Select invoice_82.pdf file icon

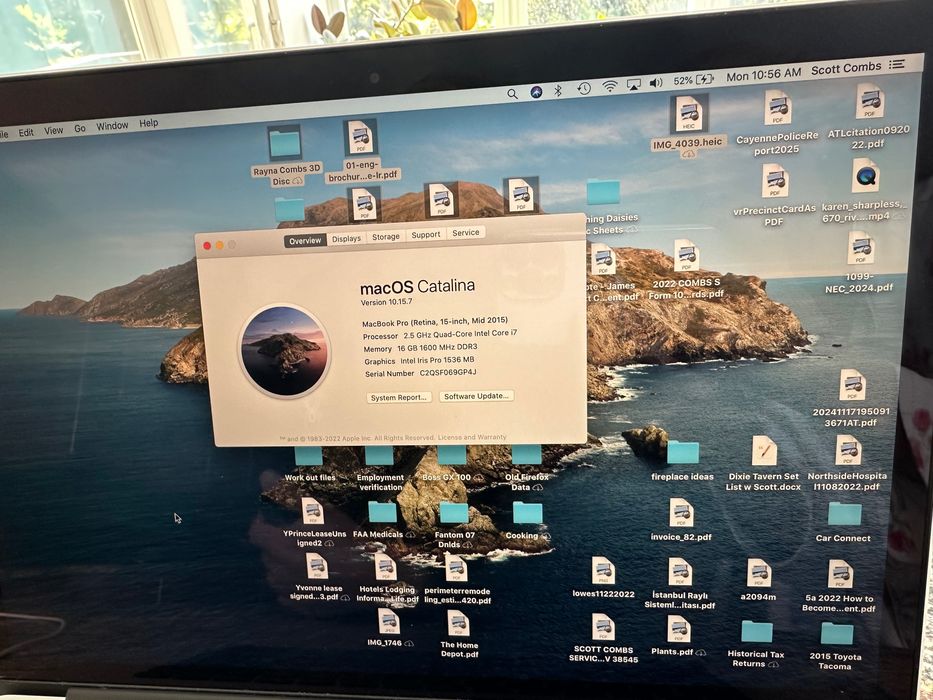point(681,512)
